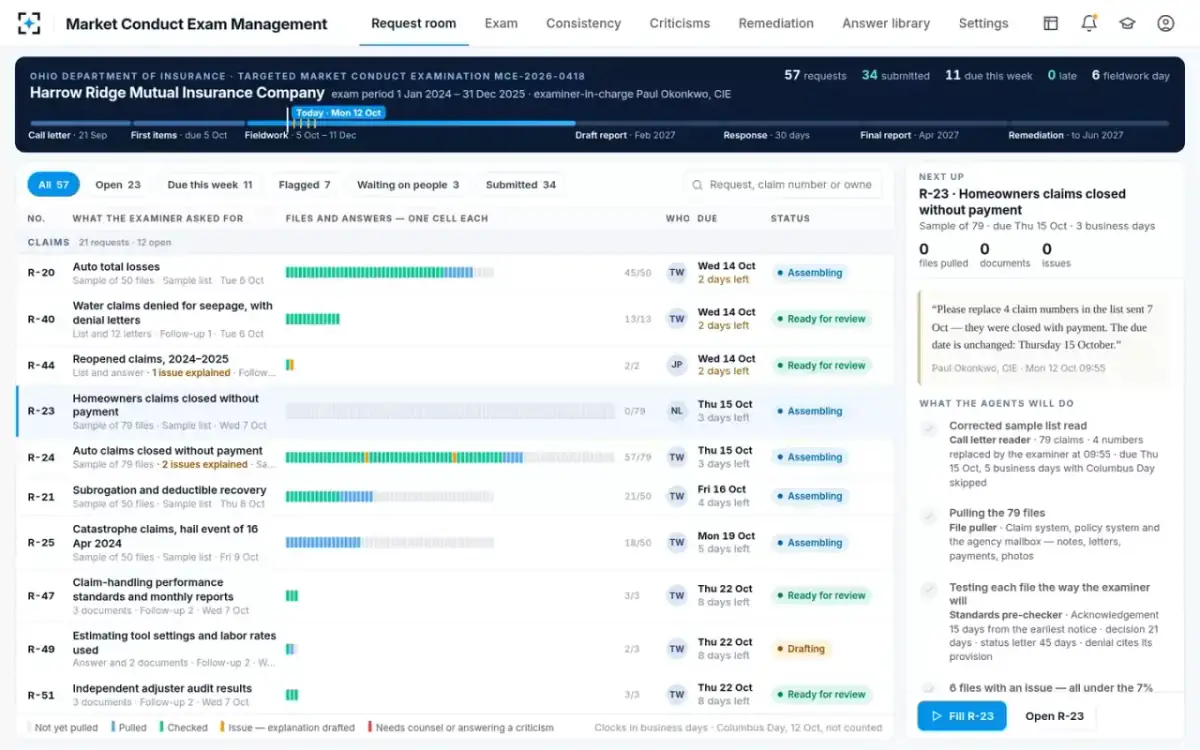
Task: Click Ready for review status on R-40
Action: (821, 319)
